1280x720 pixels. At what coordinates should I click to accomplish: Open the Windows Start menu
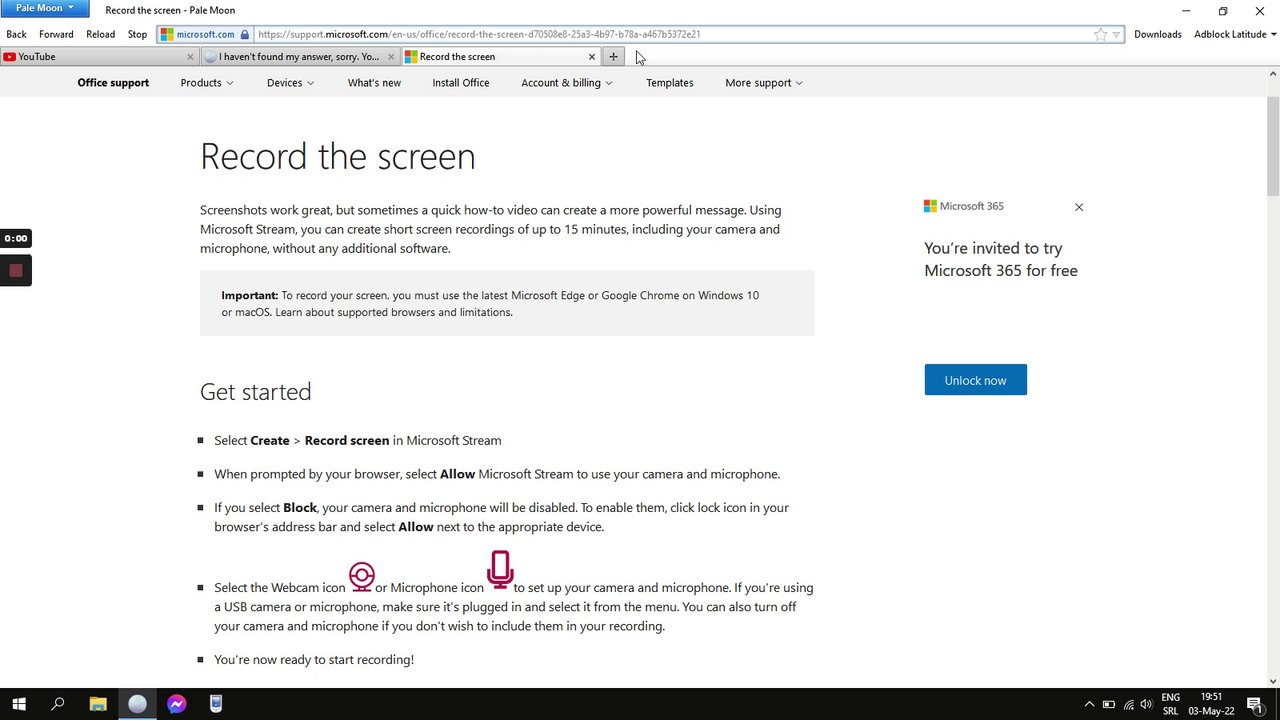[x=19, y=704]
